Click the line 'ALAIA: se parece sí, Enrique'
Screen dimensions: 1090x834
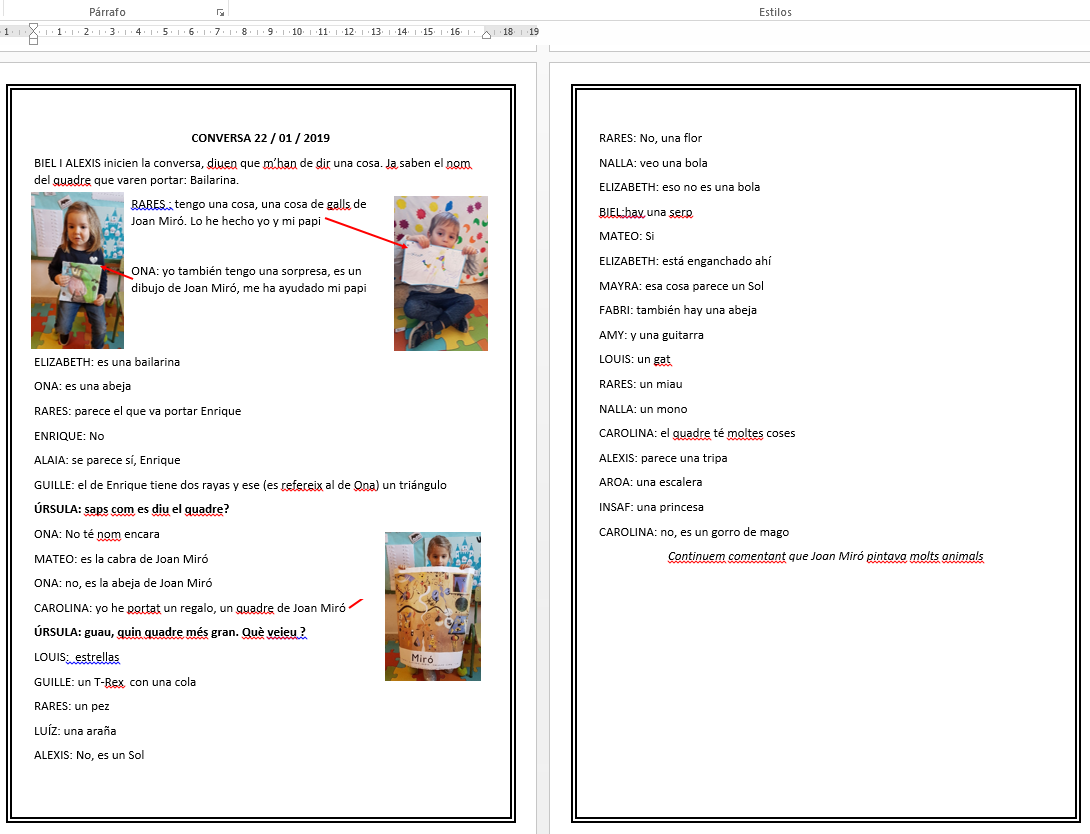click(x=107, y=460)
